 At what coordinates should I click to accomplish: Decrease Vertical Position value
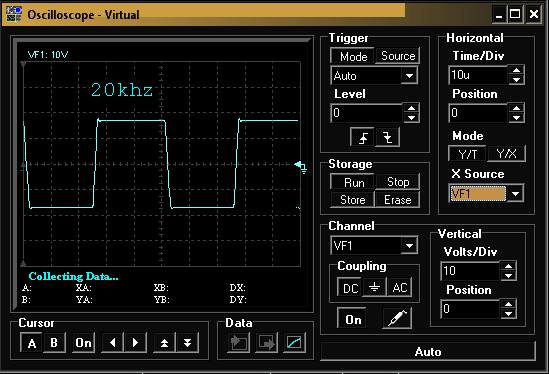click(x=508, y=313)
